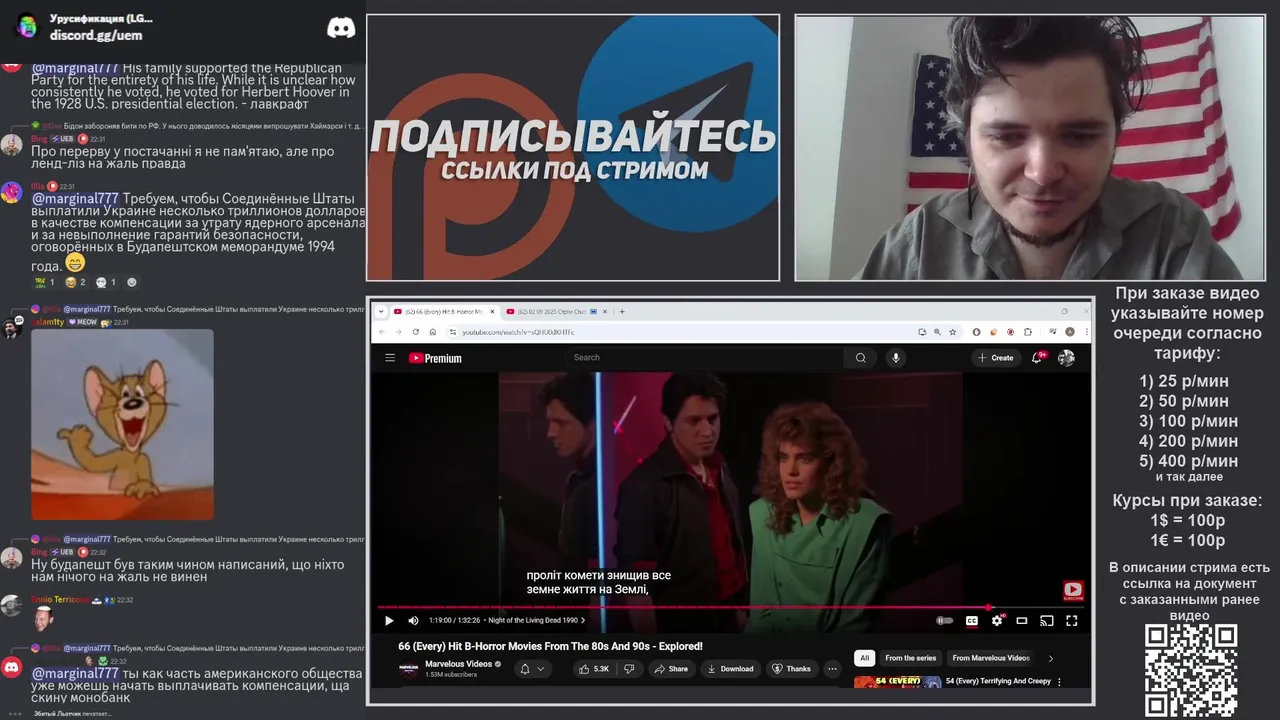The height and width of the screenshot is (720, 1280).
Task: Click the YouTube search magnifier button
Action: click(x=860, y=358)
